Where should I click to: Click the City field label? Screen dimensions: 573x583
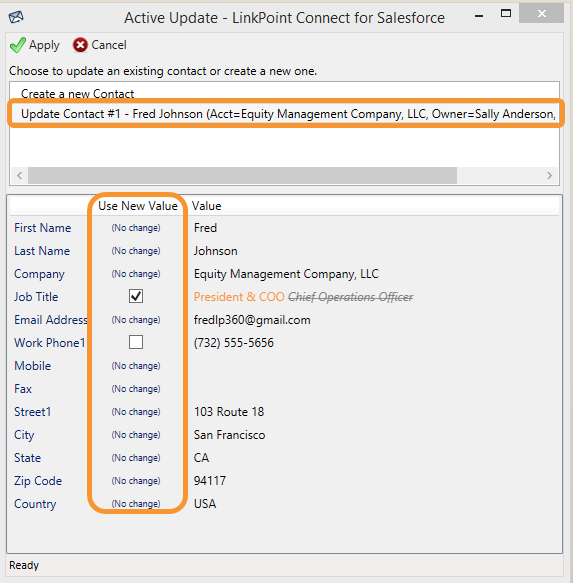pyautogui.click(x=24, y=435)
